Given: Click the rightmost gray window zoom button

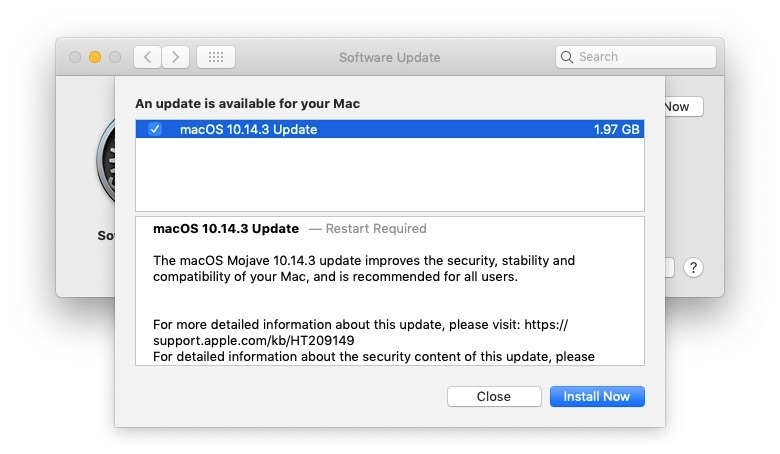Looking at the screenshot, I should click(x=115, y=57).
